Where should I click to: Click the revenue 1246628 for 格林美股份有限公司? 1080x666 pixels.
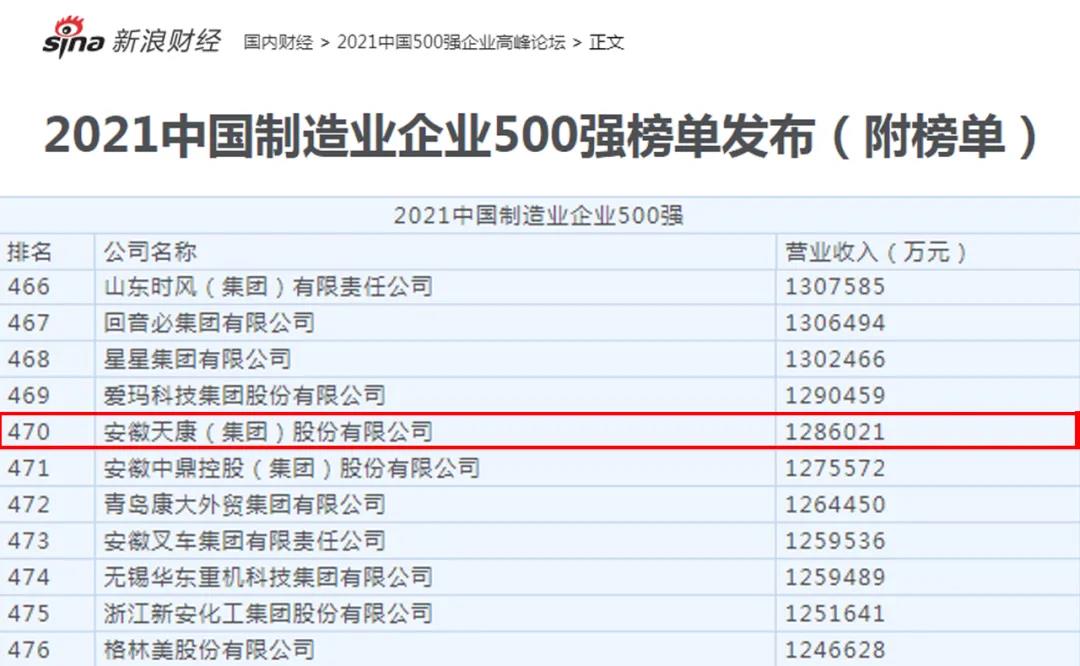coord(836,649)
